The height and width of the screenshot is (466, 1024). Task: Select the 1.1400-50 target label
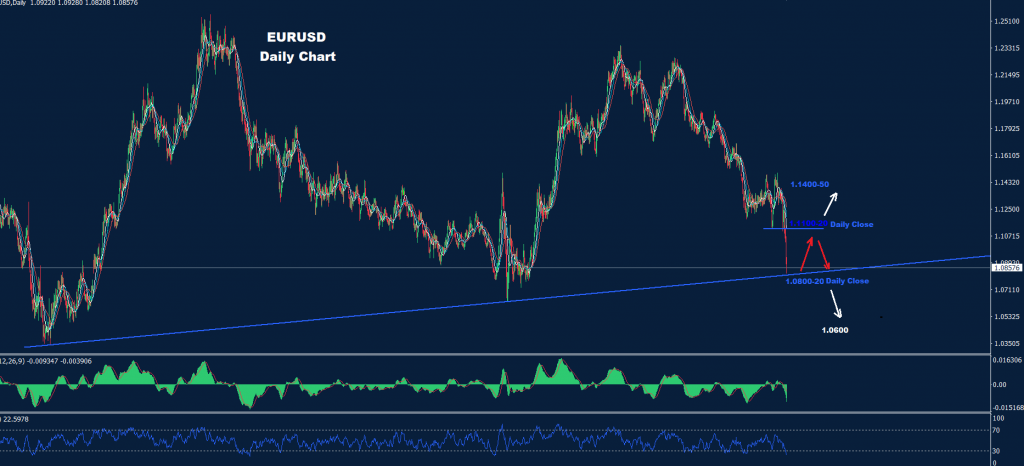click(809, 185)
